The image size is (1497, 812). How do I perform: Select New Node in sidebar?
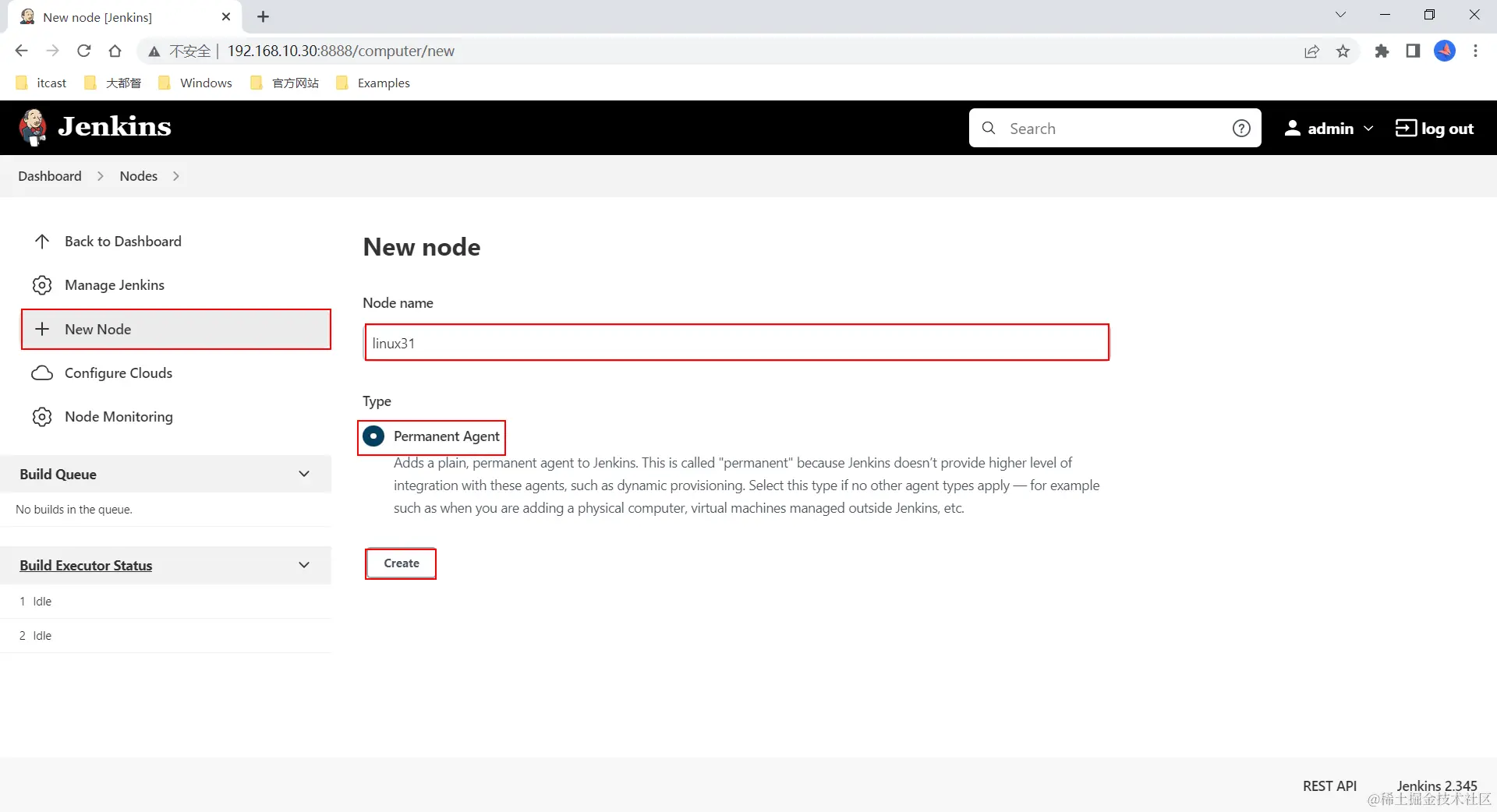tap(176, 329)
